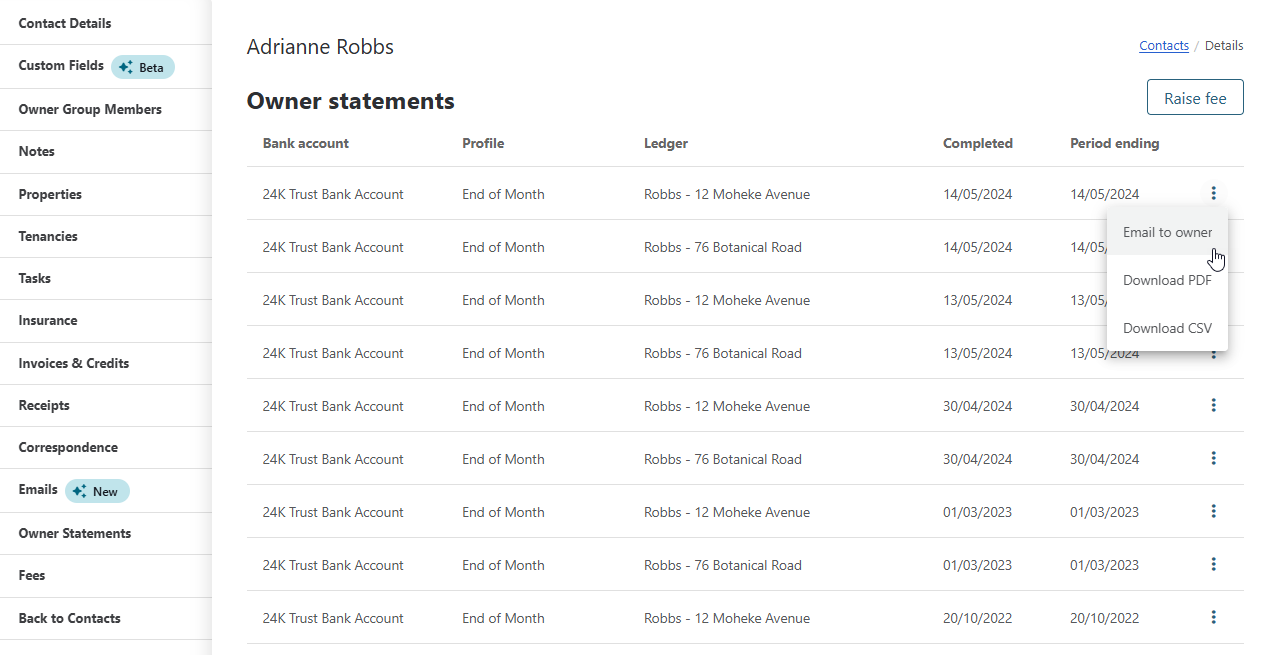
Task: Navigate Back to Contacts
Action: [70, 618]
